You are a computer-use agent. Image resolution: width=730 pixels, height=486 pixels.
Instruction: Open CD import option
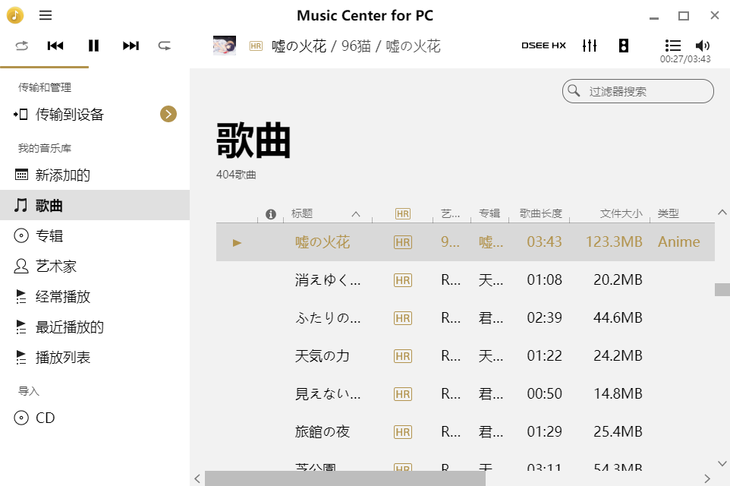click(95, 418)
